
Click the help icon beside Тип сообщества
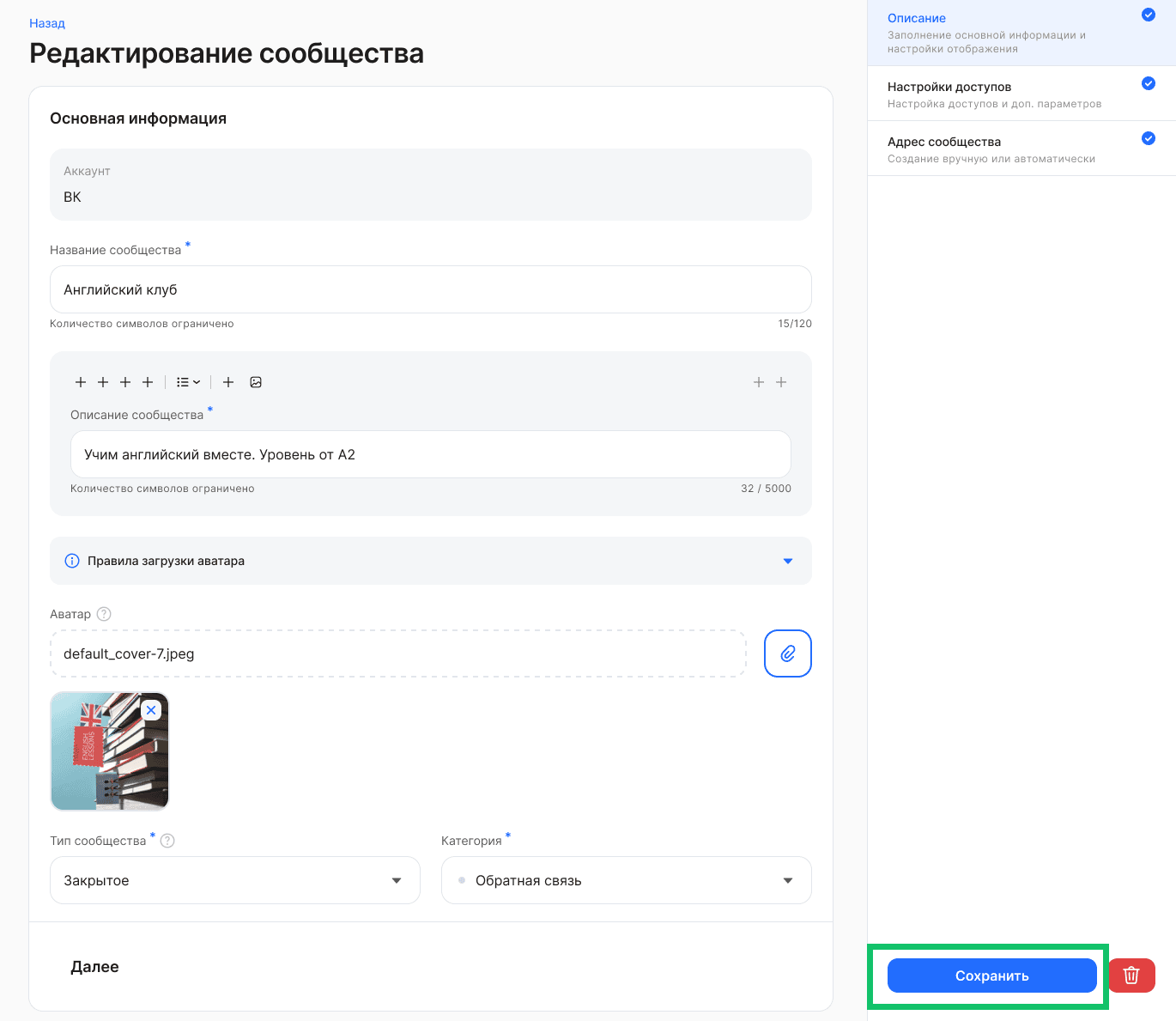point(168,840)
